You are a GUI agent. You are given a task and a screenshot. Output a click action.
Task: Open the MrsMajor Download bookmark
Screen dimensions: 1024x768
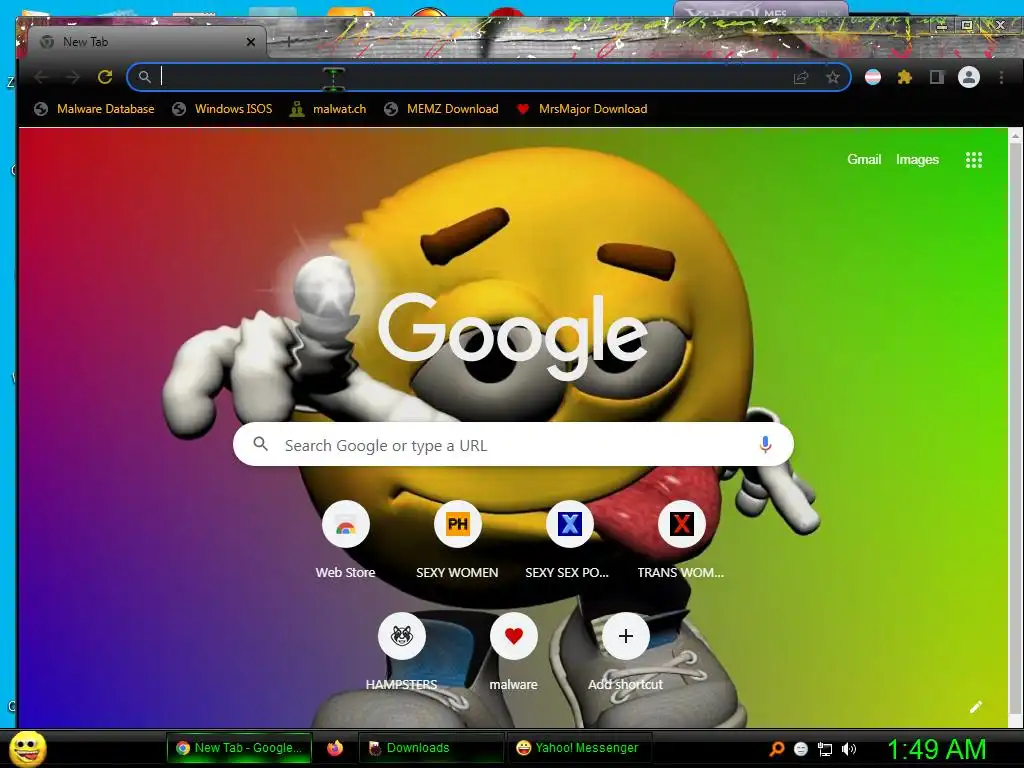click(x=582, y=109)
